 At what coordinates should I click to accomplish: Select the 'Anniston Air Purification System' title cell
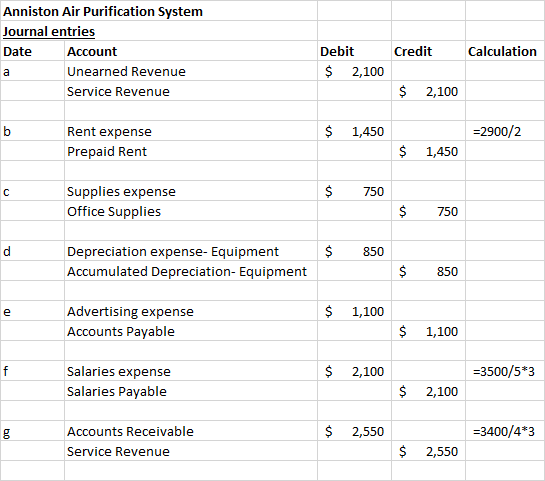pos(159,11)
